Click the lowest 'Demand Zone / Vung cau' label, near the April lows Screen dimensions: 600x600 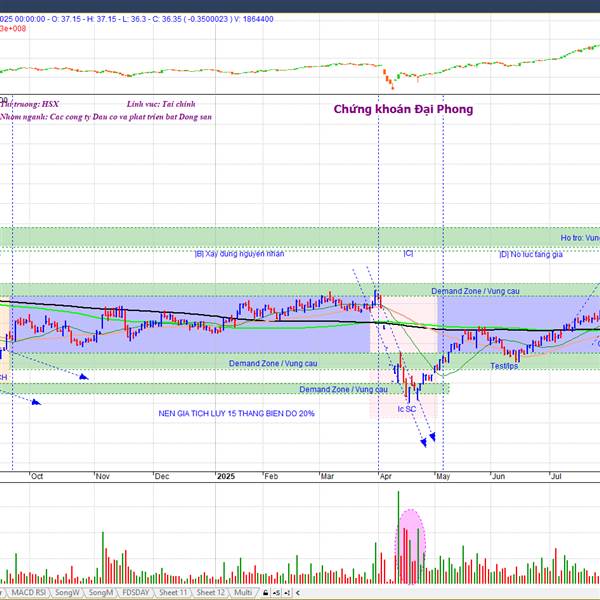tap(344, 390)
